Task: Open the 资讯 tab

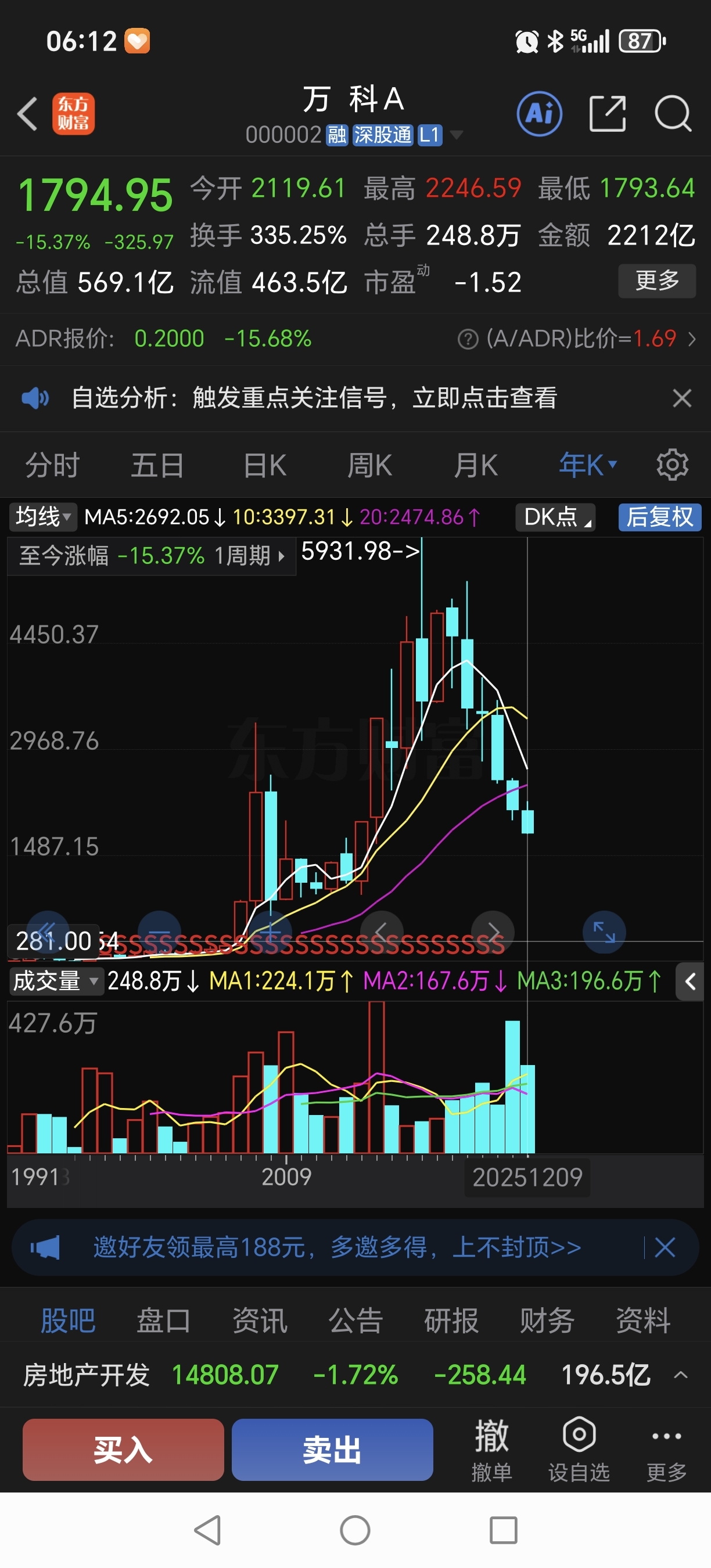Action: pos(259,1320)
